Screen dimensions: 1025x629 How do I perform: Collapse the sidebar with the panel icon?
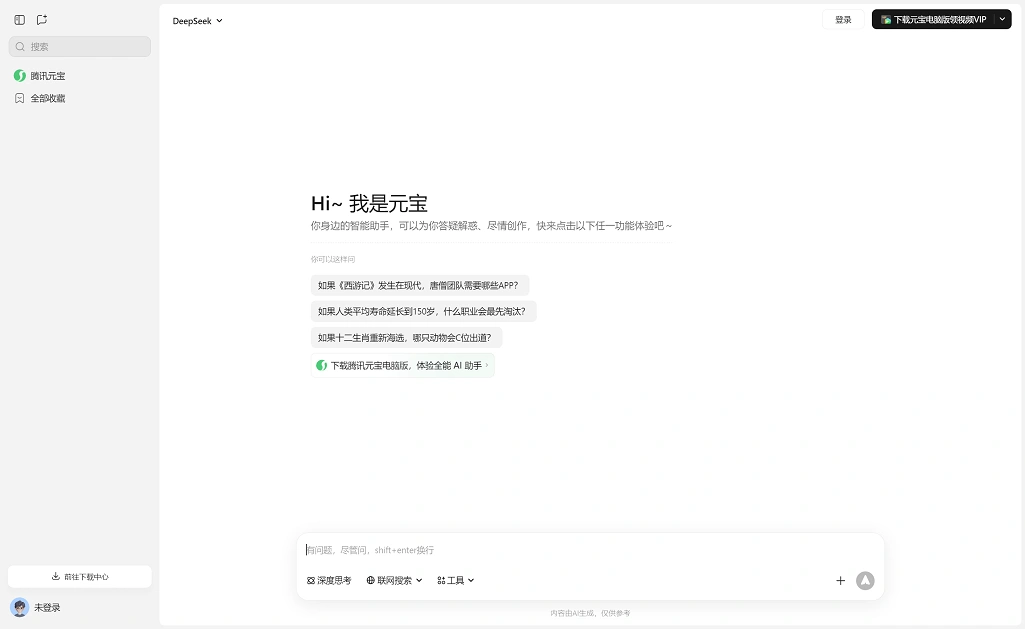pyautogui.click(x=20, y=20)
